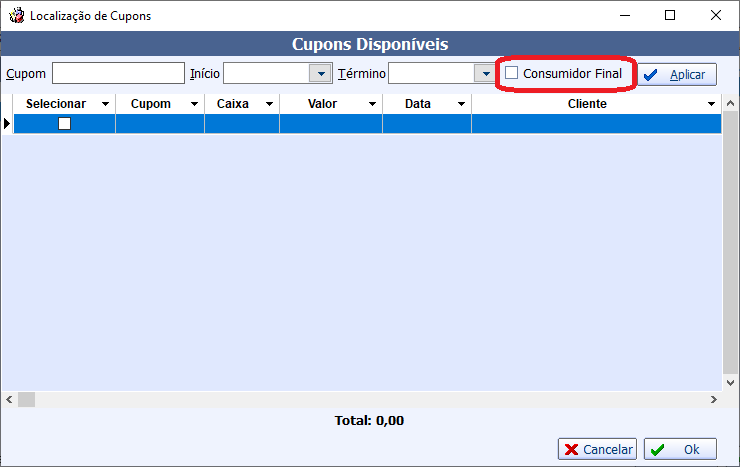Maximize the Localização de Cupons window
The image size is (740, 467).
pyautogui.click(x=670, y=16)
